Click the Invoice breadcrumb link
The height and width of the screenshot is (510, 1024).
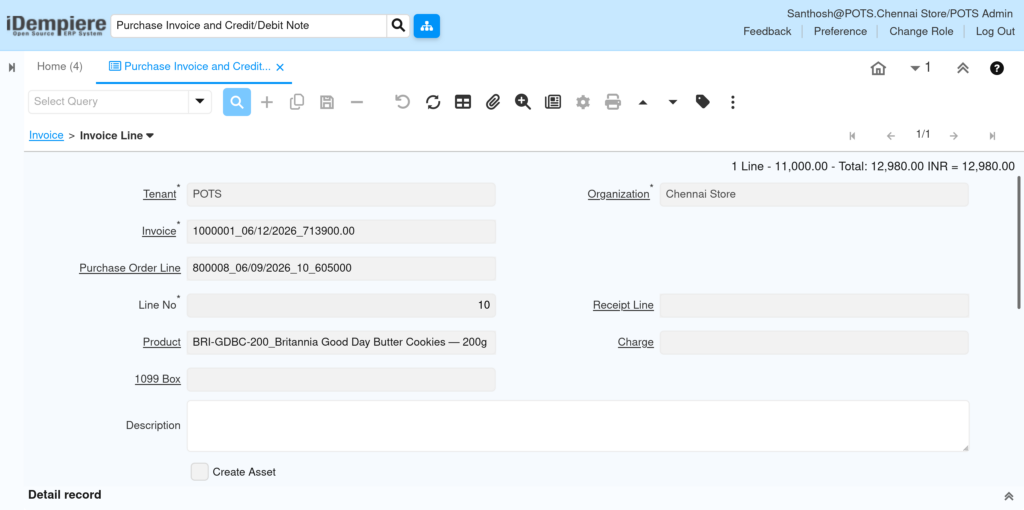click(46, 135)
